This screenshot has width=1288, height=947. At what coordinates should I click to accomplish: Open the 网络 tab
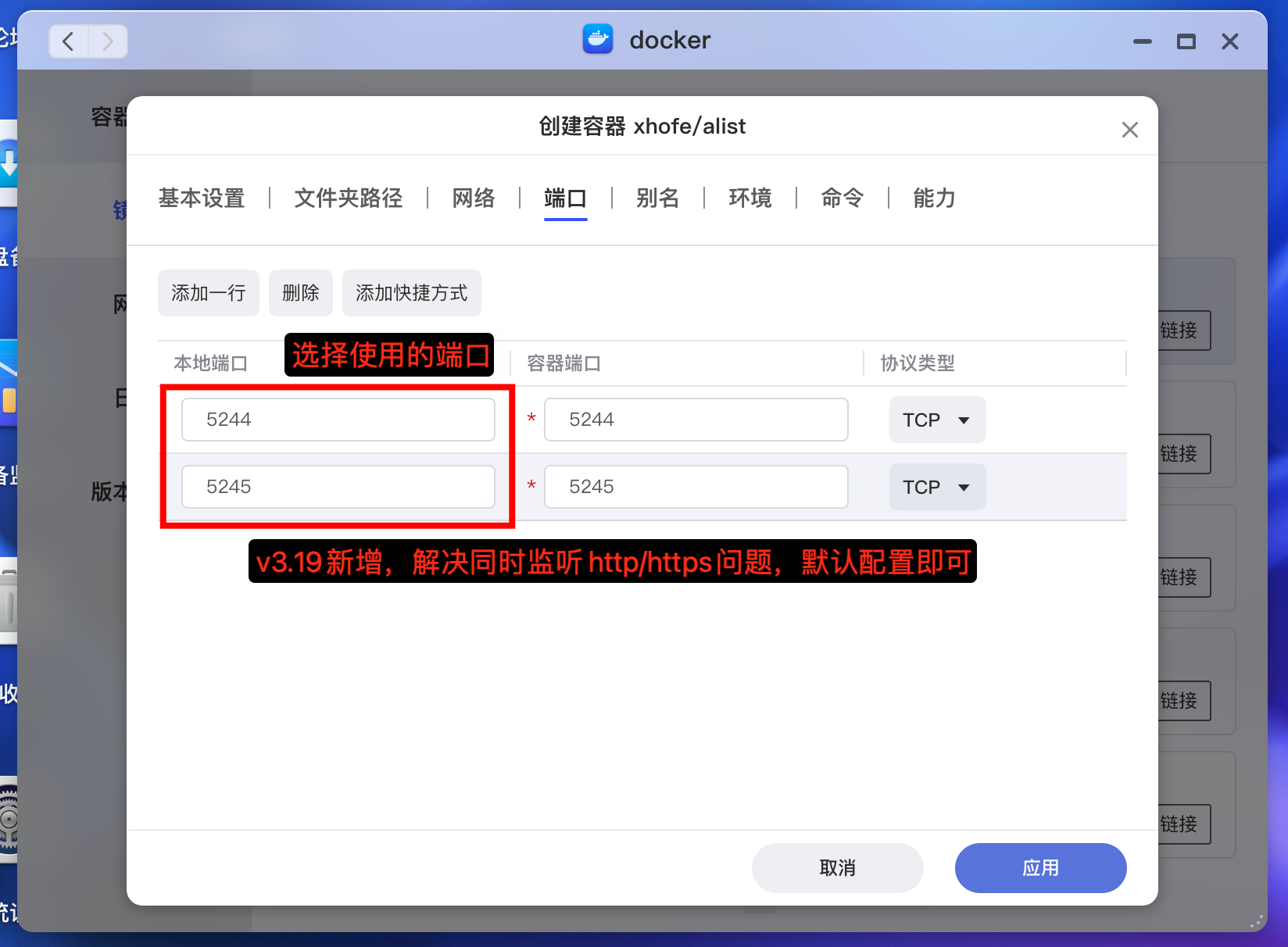[474, 198]
